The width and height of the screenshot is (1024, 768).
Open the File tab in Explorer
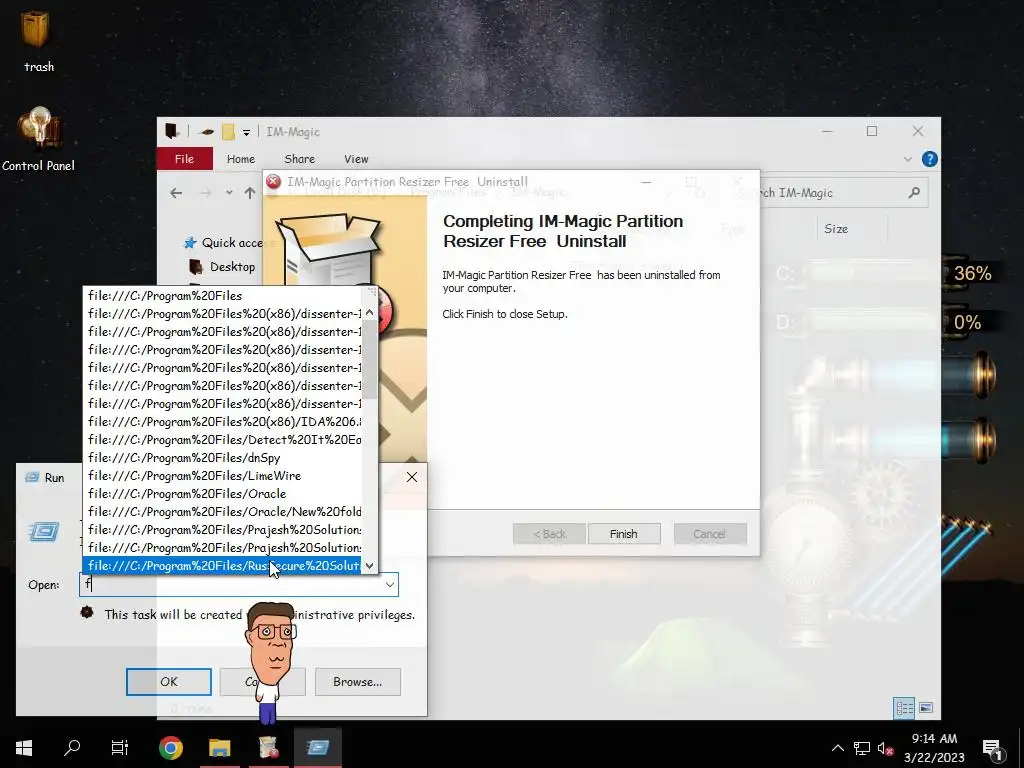pos(184,159)
